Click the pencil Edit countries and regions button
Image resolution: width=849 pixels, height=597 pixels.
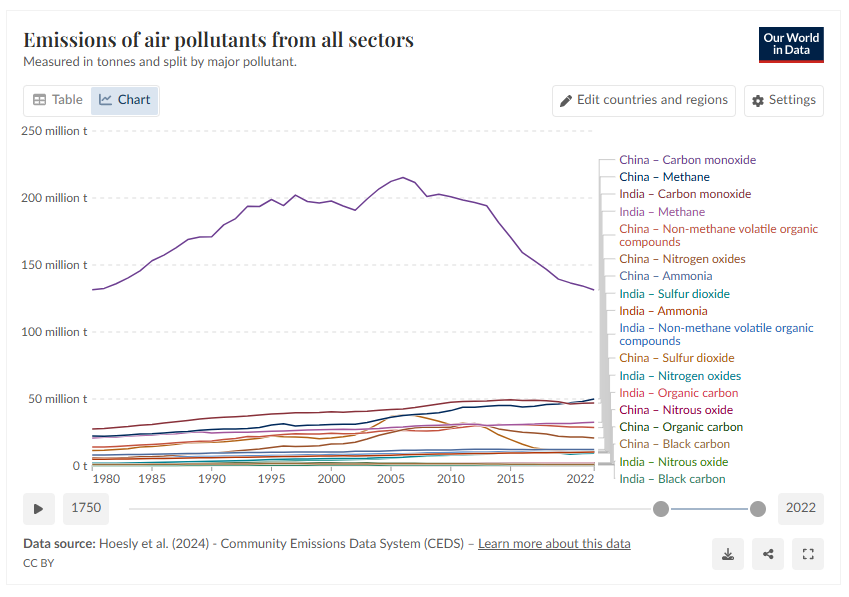[x=643, y=101]
